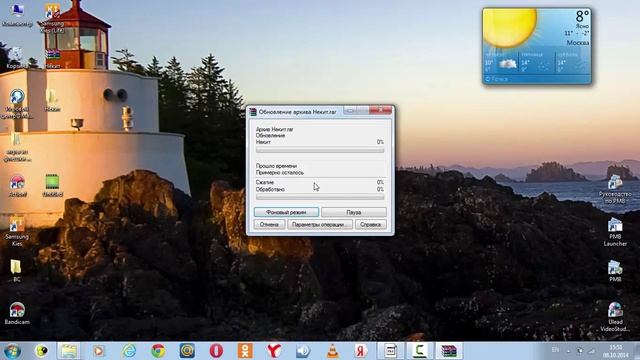Cancel archiving with the Отмена button
Screen dimensions: 640x360
[x=269, y=224]
